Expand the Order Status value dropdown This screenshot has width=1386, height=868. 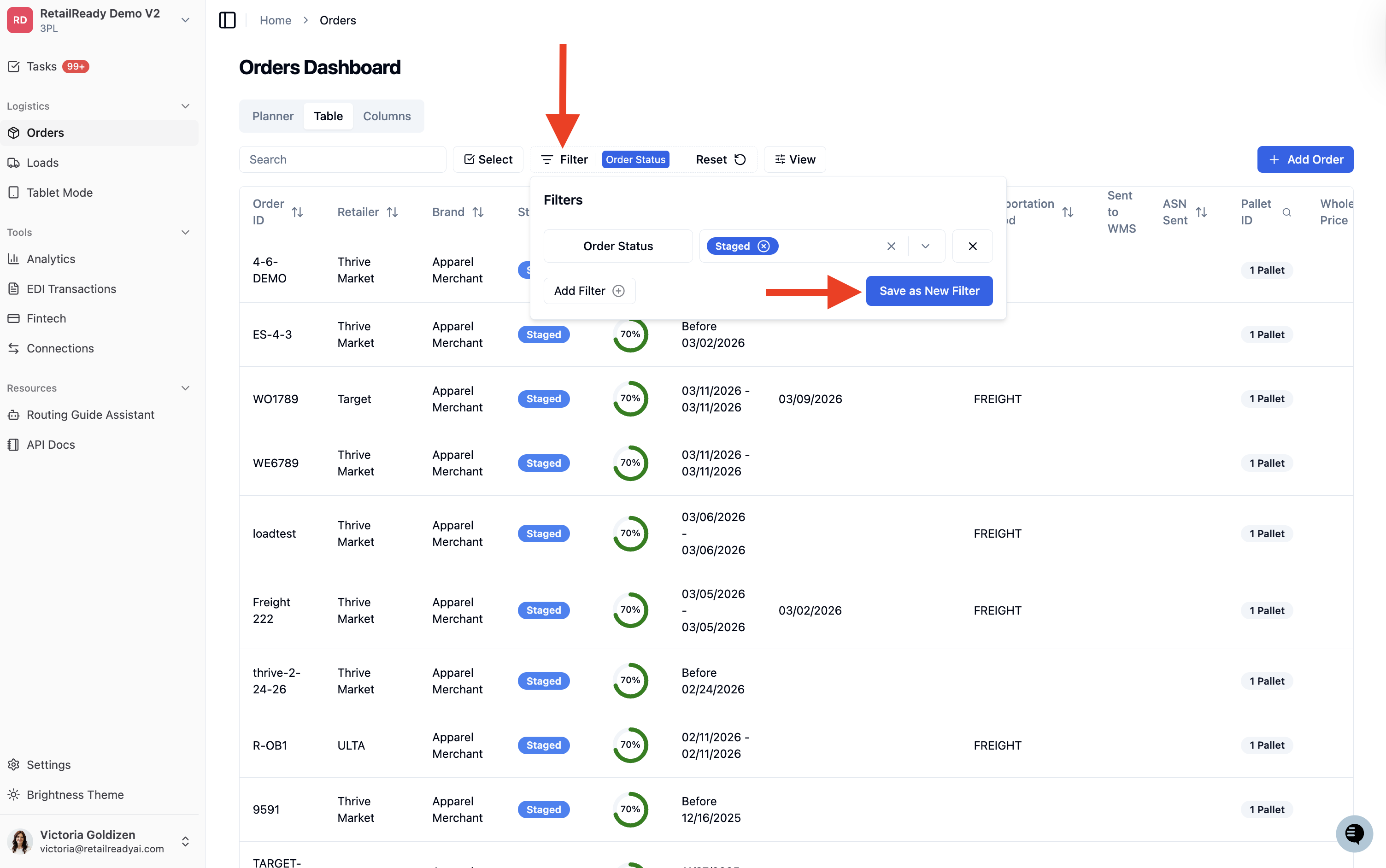[925, 246]
